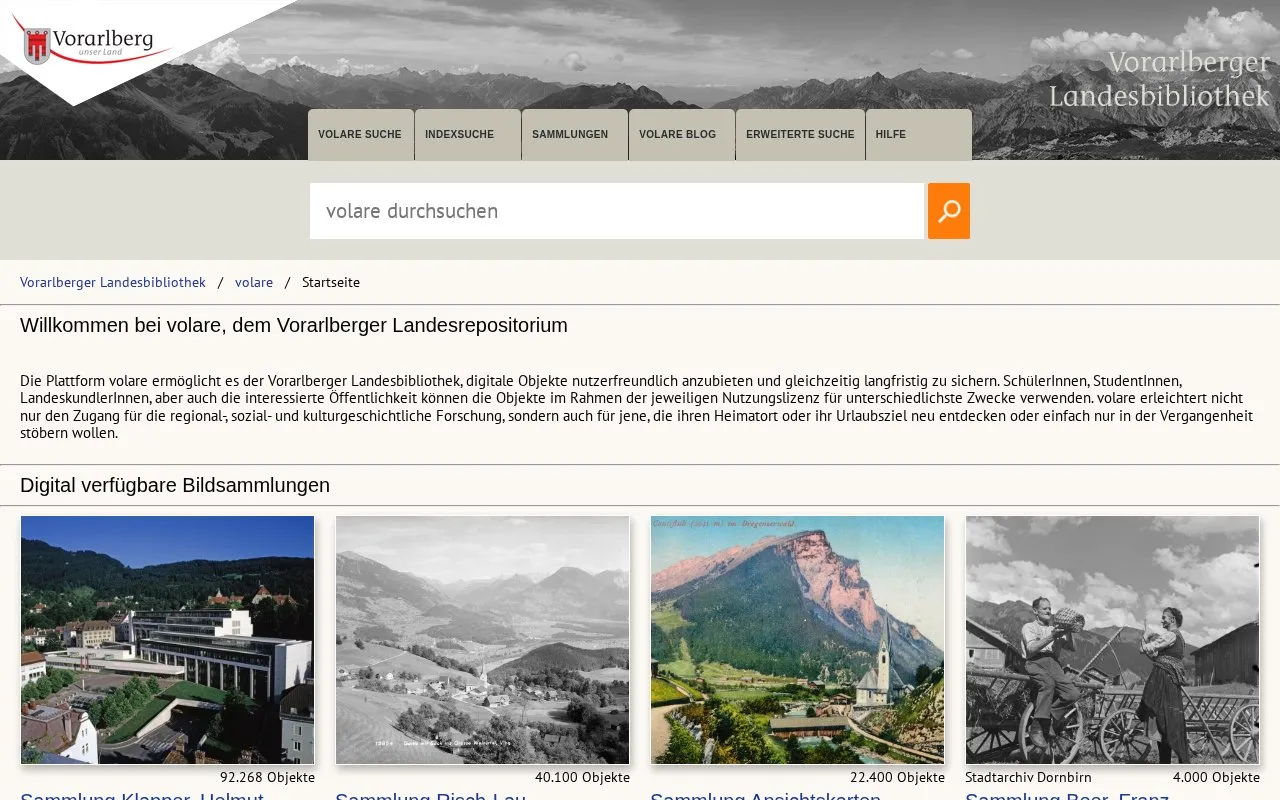Follow the volare breadcrumb link
The image size is (1280, 800).
254,282
